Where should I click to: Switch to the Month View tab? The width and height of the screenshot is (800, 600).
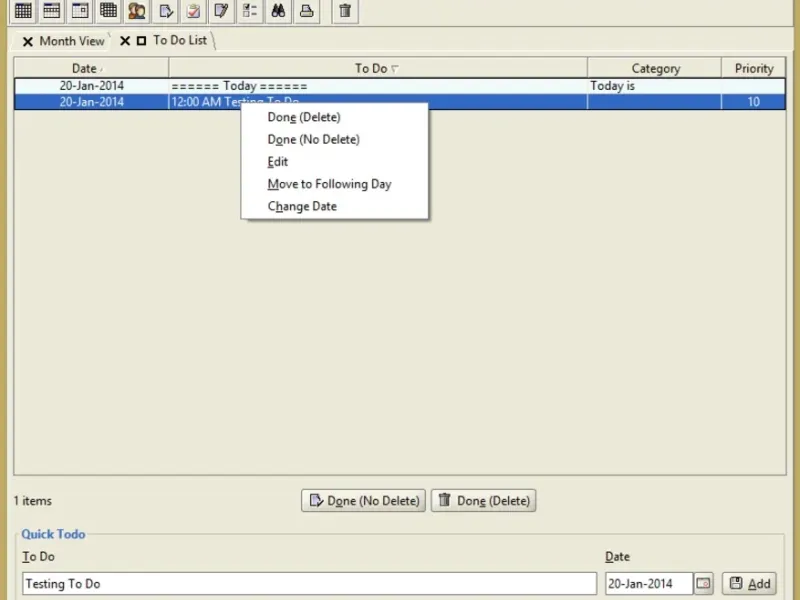(x=72, y=41)
